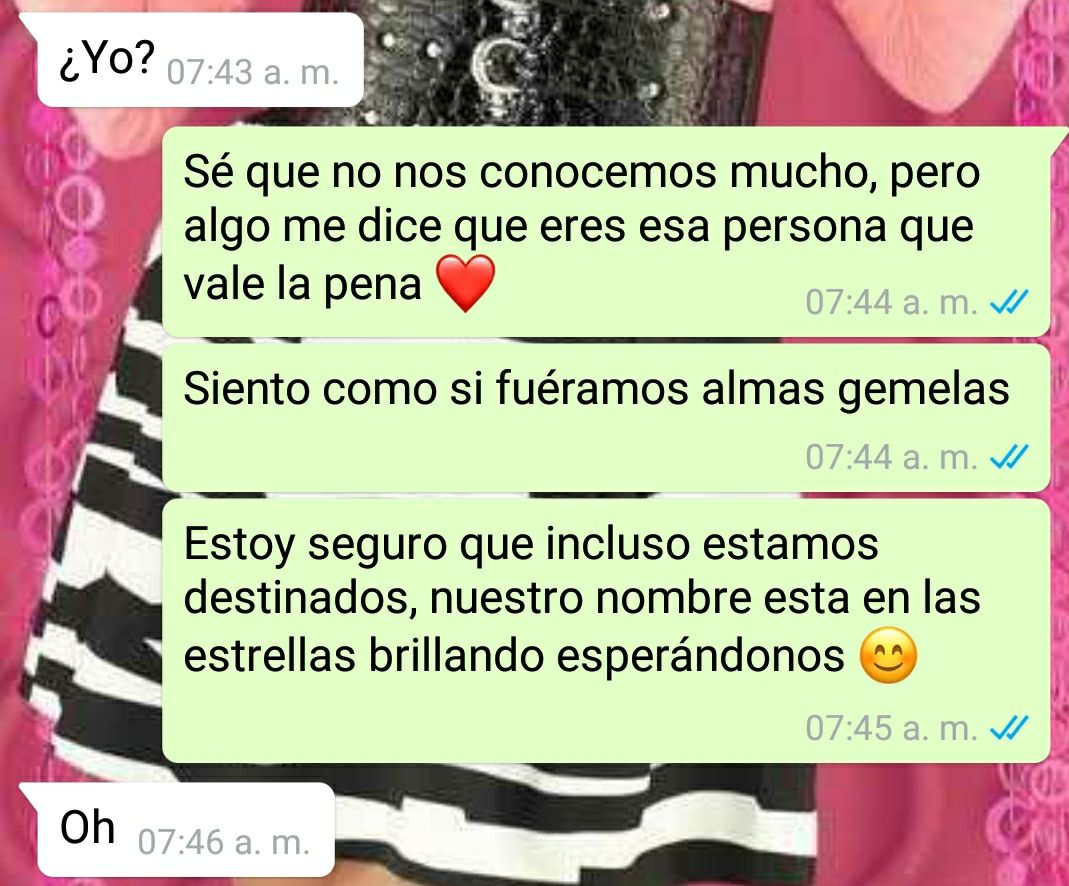The height and width of the screenshot is (886, 1069).
Task: Click blue double-check on 'almas gemelas' message
Action: (x=1009, y=457)
